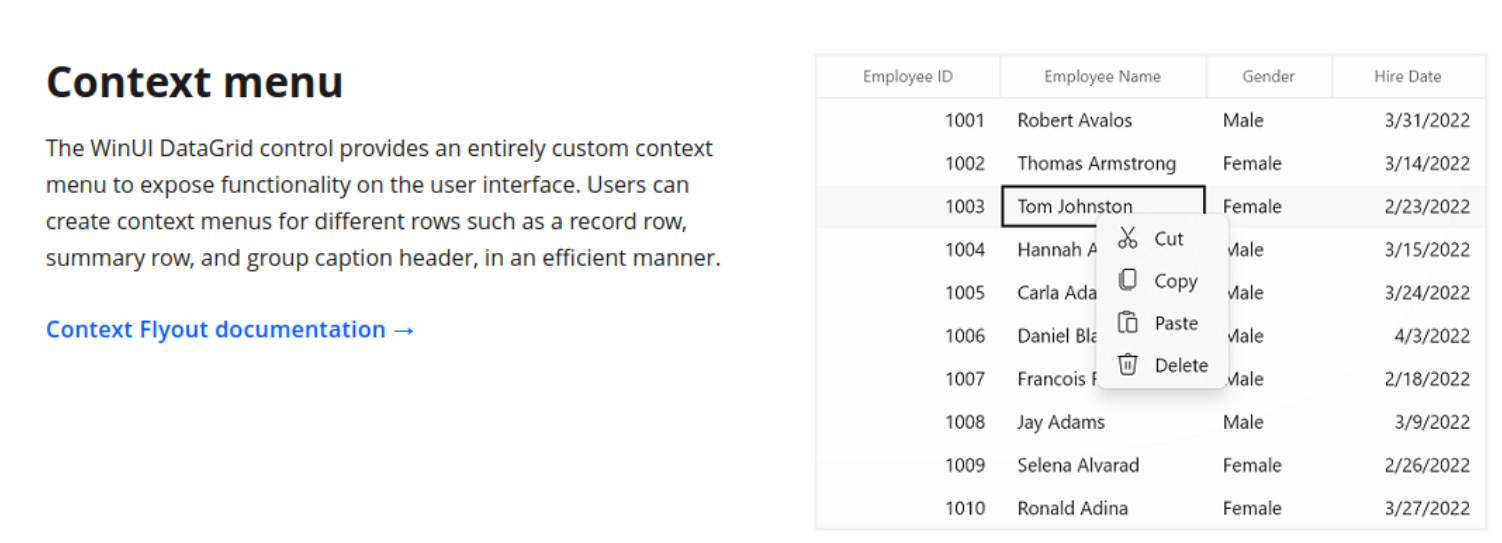
Task: Select employee ID 1010 cell
Action: [964, 508]
